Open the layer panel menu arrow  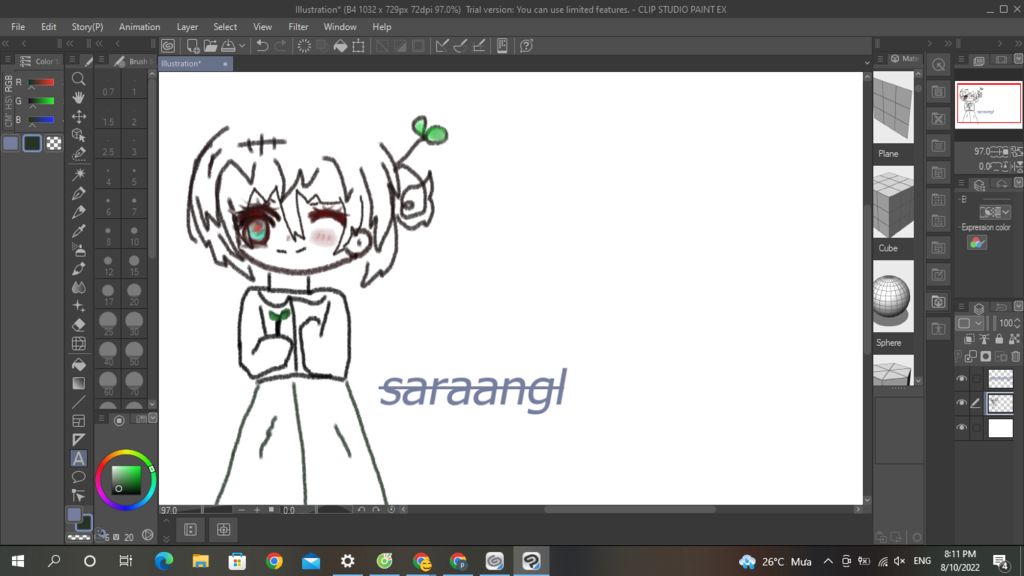[x=1018, y=307]
